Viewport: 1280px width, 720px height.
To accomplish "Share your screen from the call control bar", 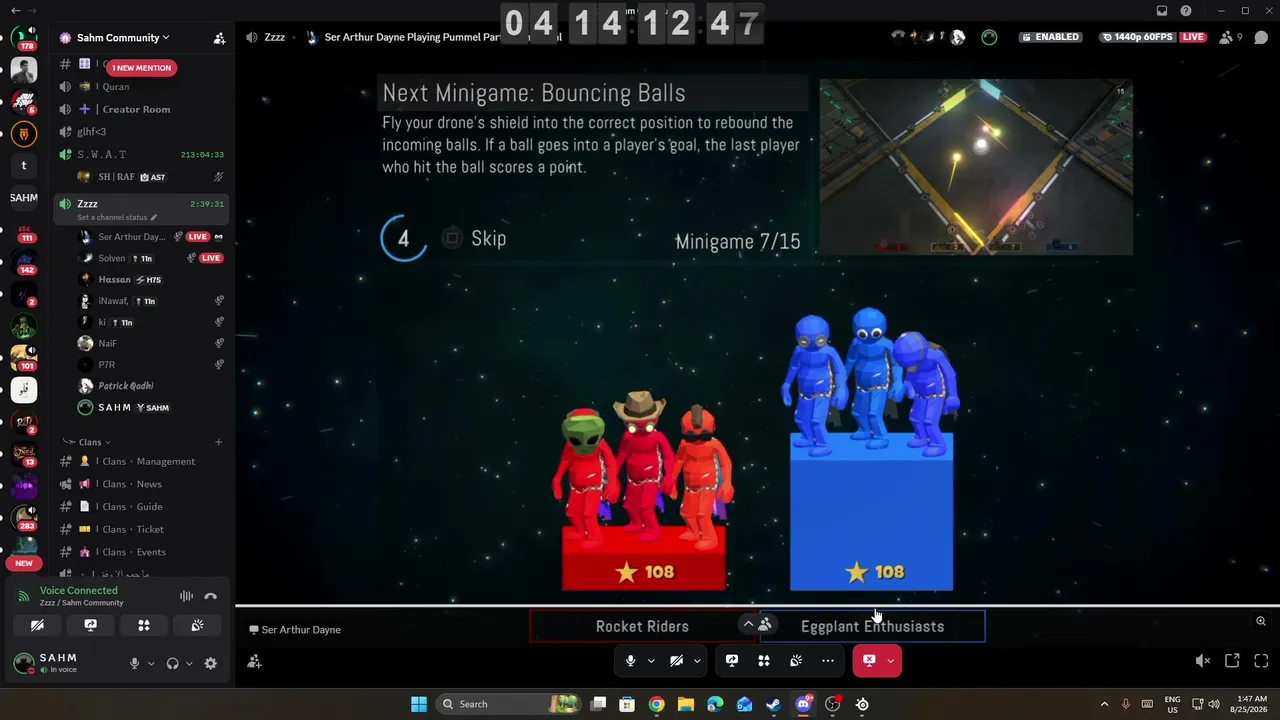I will [732, 660].
